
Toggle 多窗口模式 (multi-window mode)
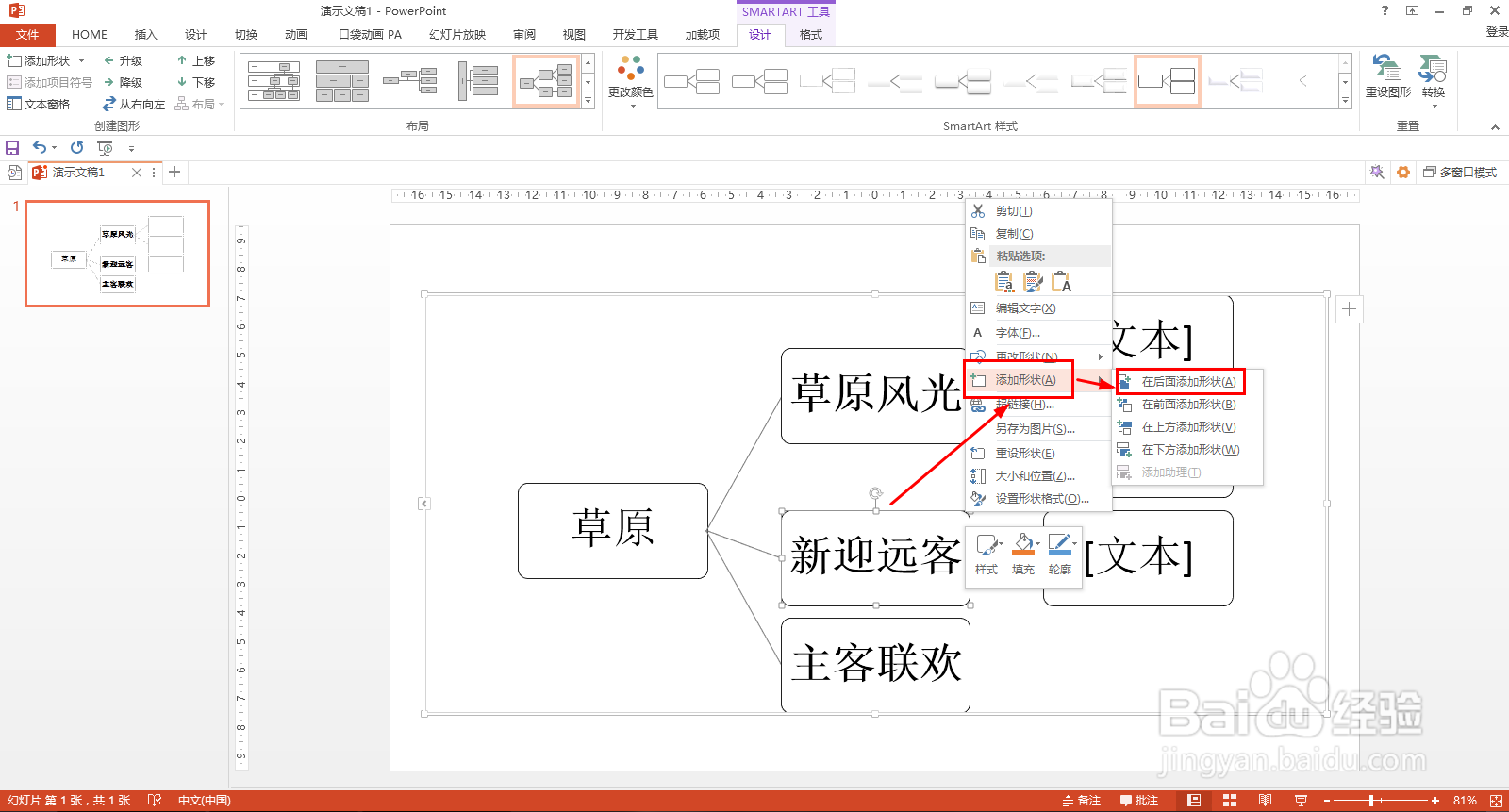point(1460,173)
